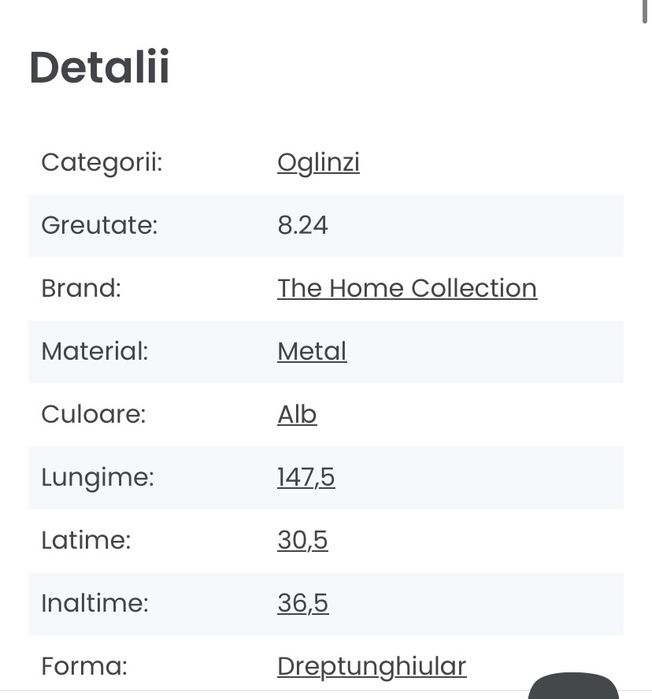Follow The Home Collection brand link
Screen dimensions: 652x699
coord(406,288)
